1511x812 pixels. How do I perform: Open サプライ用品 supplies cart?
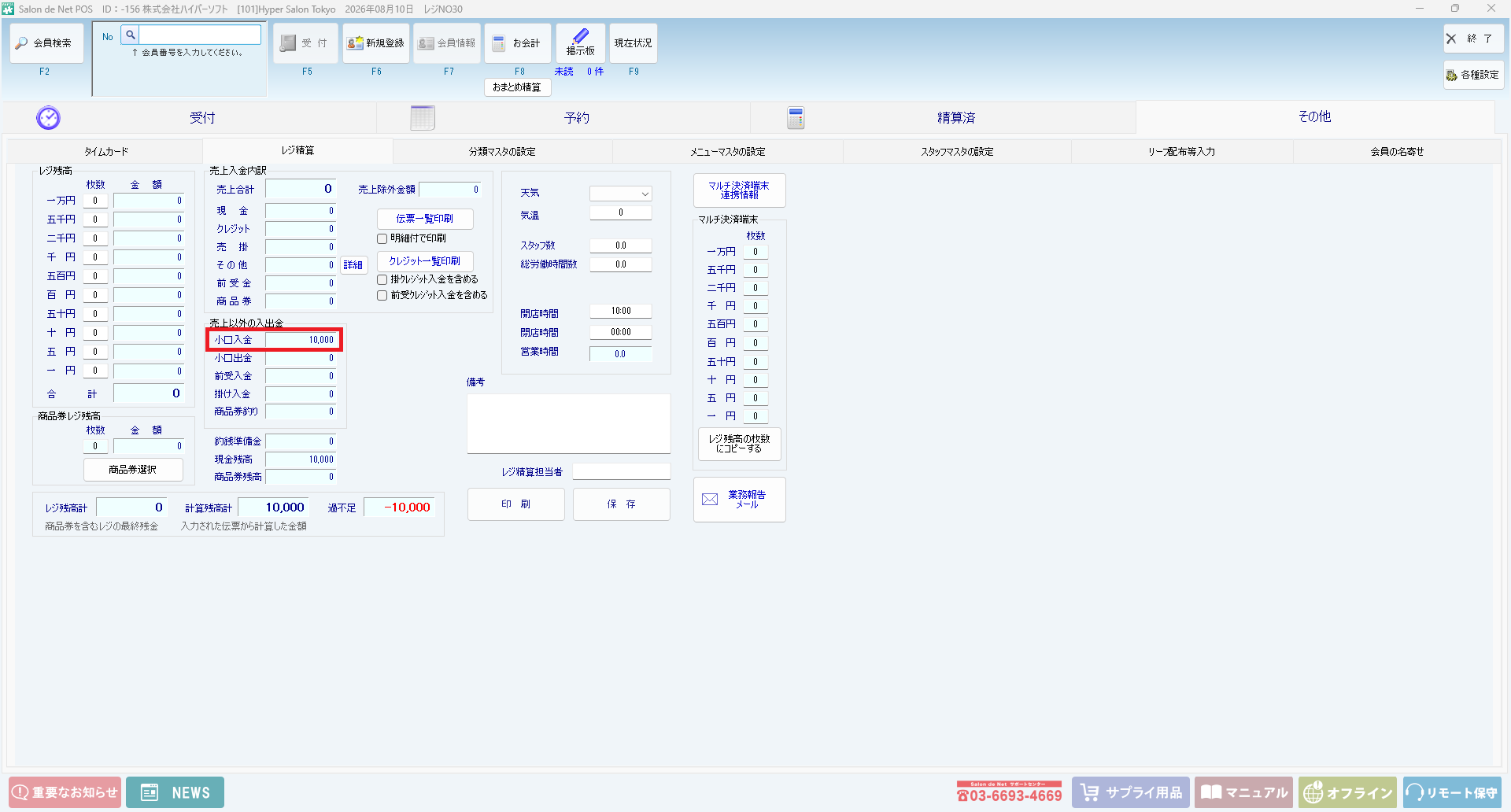[x=1131, y=792]
